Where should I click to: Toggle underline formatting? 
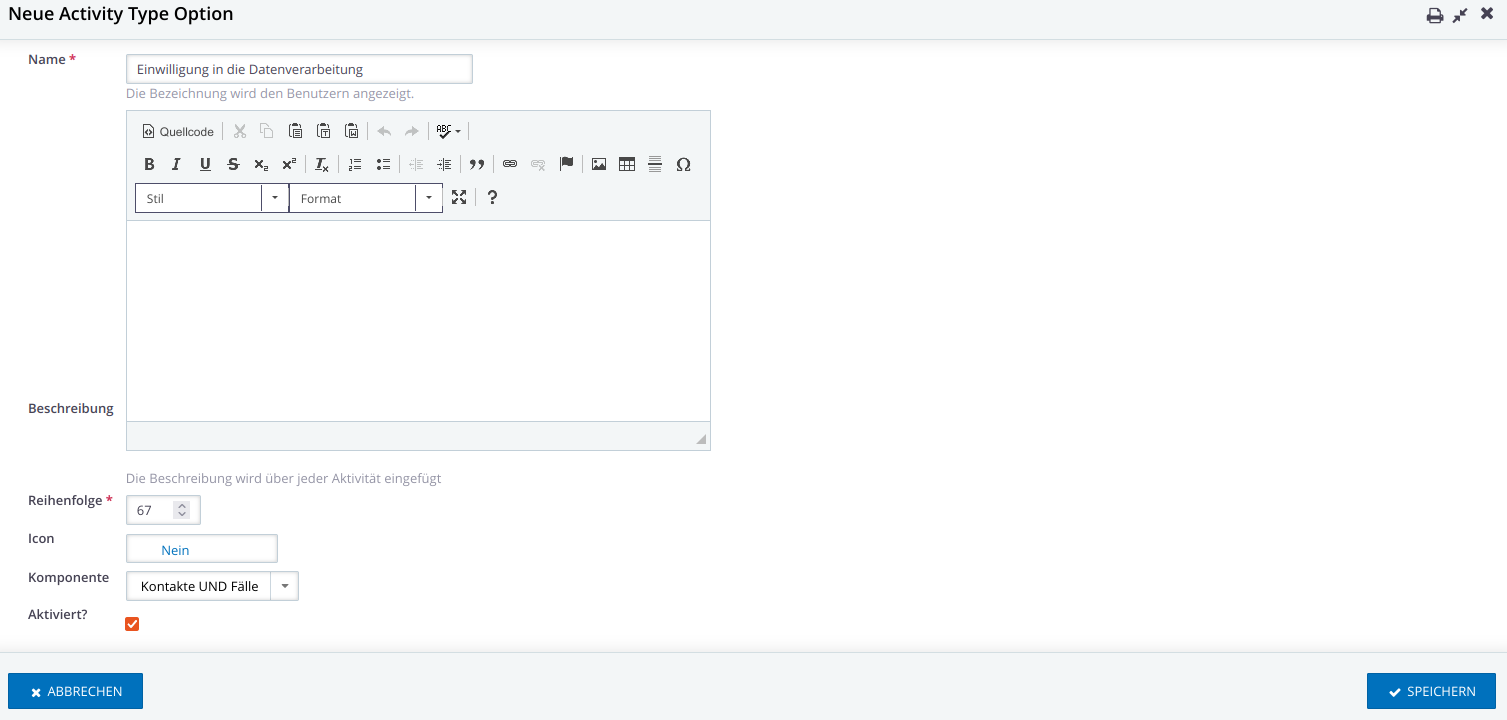205,165
